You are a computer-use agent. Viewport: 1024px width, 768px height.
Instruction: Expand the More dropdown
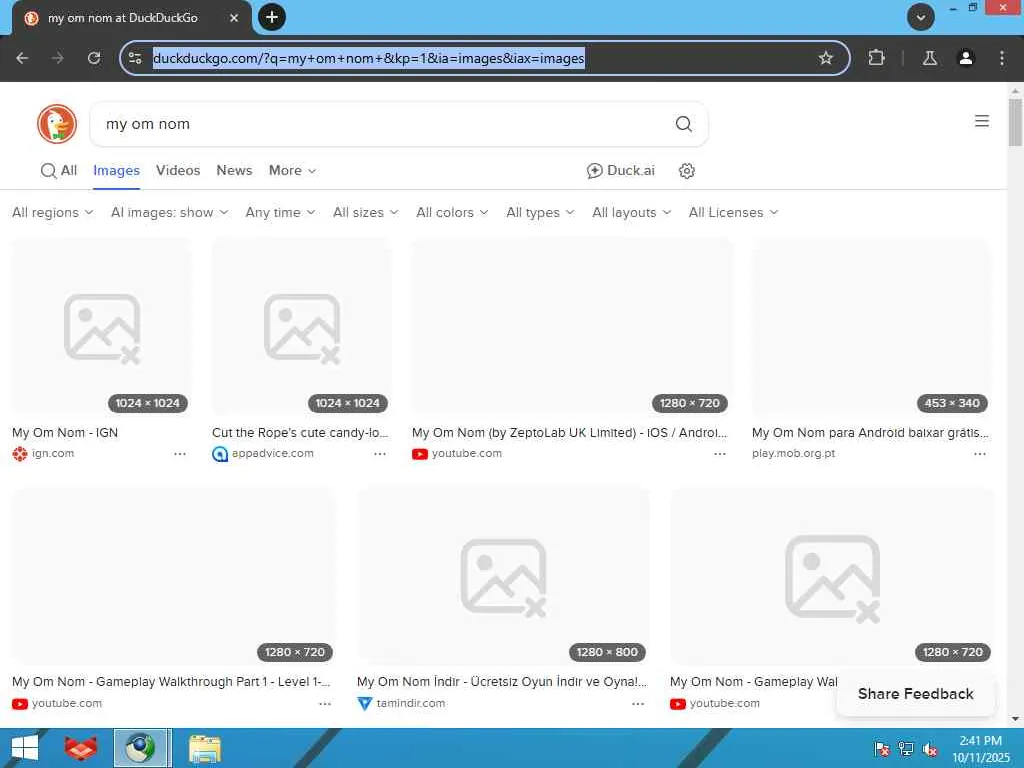[x=293, y=170]
